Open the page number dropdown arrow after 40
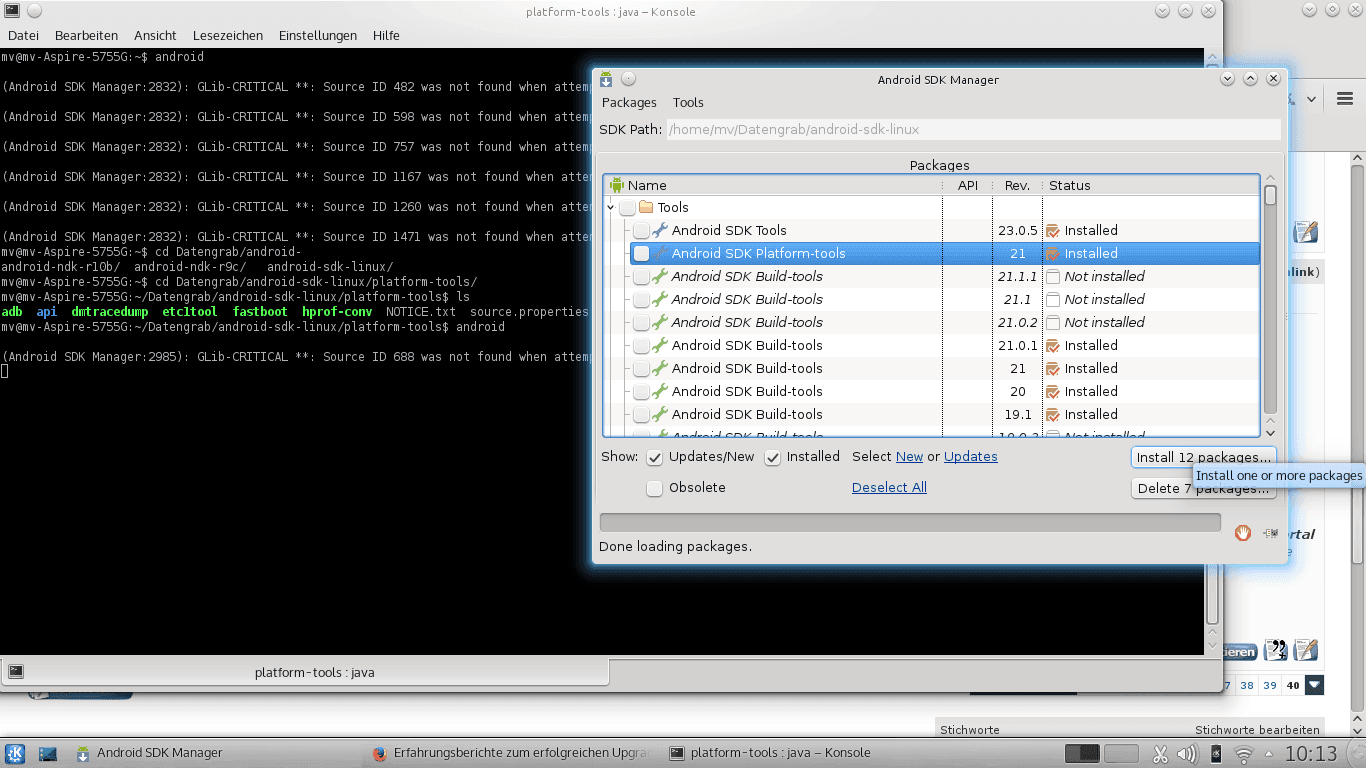 tap(1315, 685)
